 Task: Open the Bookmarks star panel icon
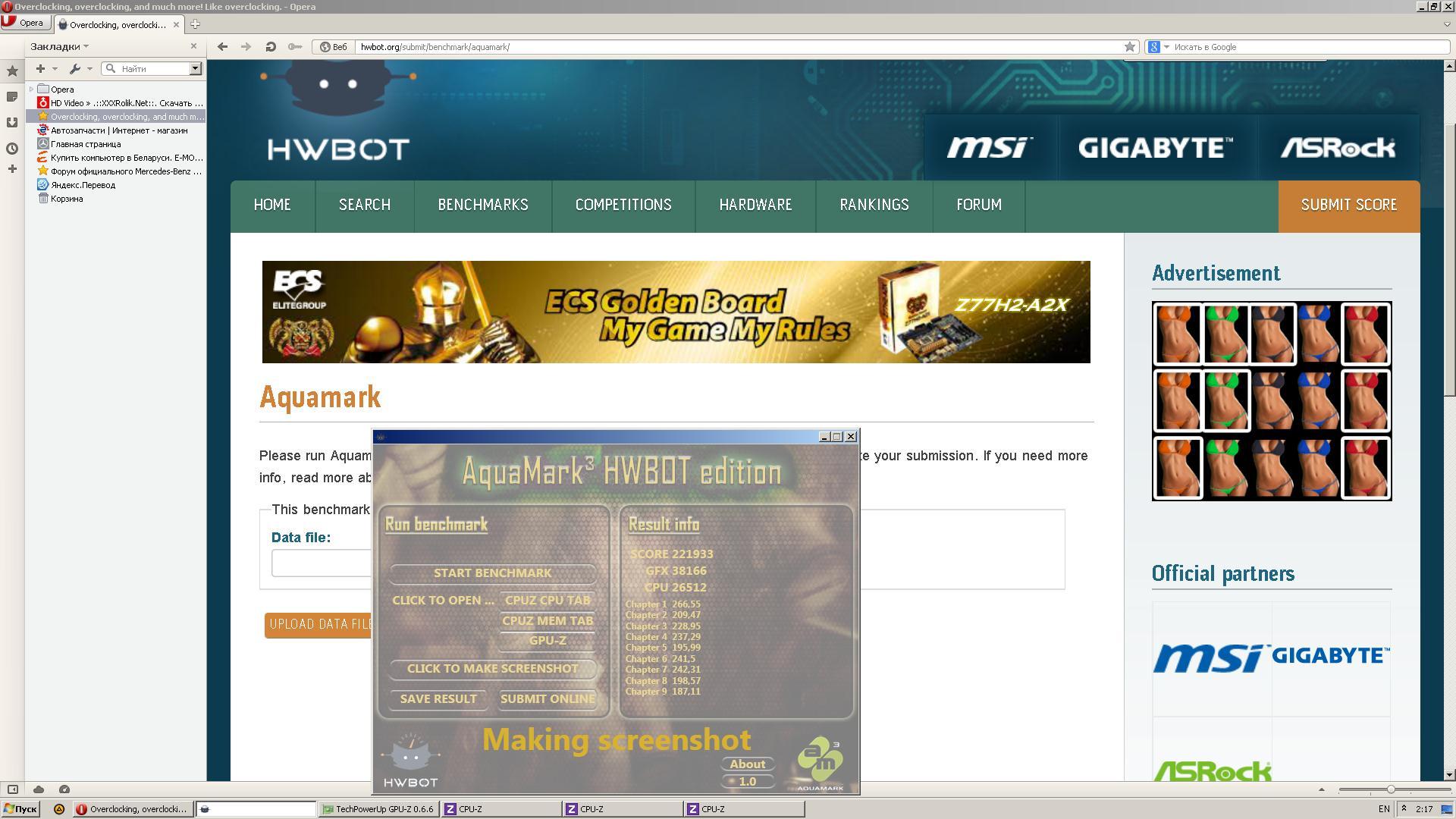[x=12, y=71]
